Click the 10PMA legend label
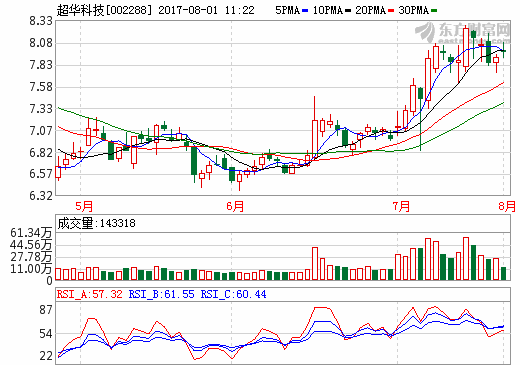Screen dimensions: 520x365 tap(328, 10)
